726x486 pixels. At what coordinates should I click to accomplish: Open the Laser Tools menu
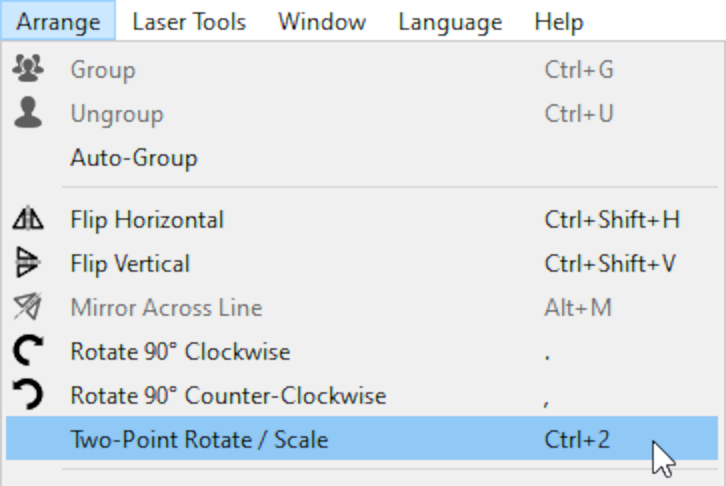(x=189, y=21)
